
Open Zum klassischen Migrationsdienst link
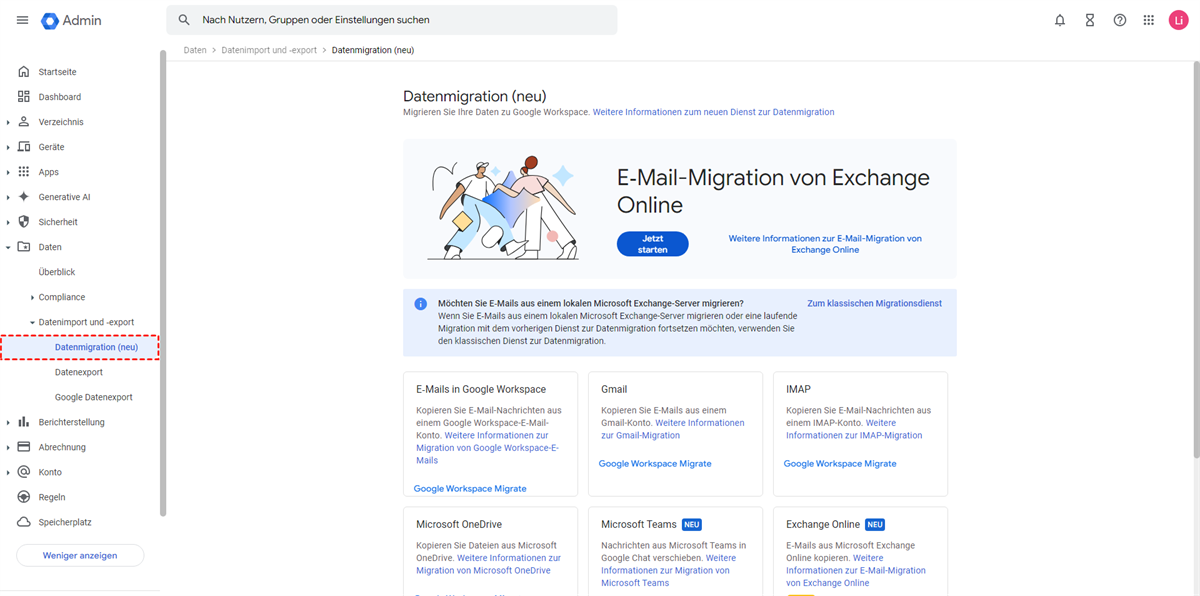pyautogui.click(x=874, y=303)
